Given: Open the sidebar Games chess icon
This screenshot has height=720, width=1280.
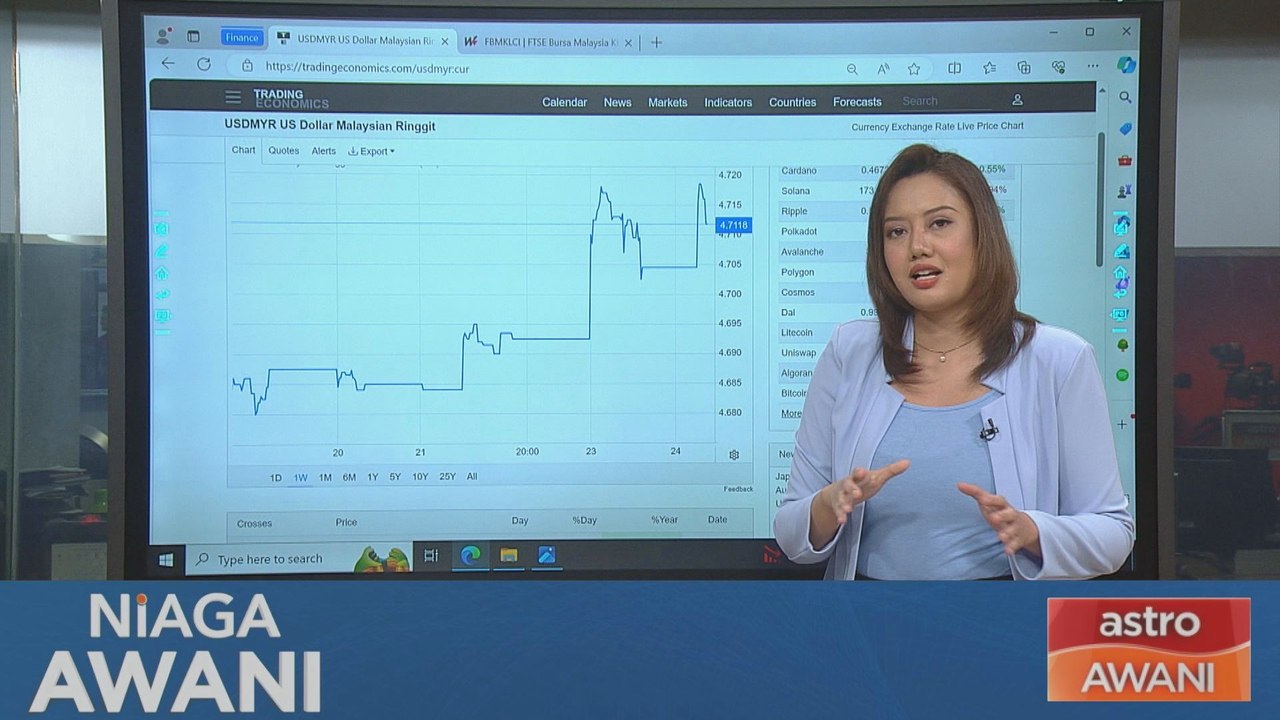Looking at the screenshot, I should (1125, 190).
